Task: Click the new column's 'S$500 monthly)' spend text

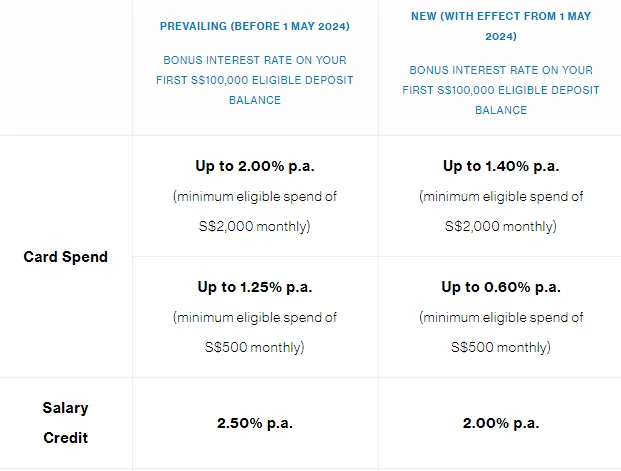Action: [x=501, y=347]
